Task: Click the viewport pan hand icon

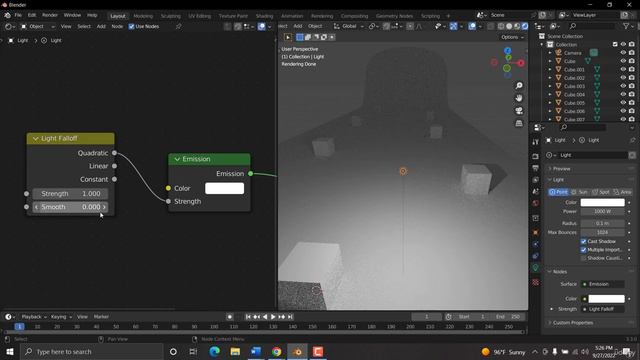Action: tap(519, 98)
